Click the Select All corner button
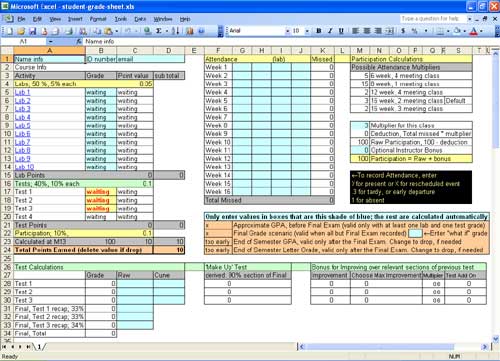The width and height of the screenshot is (500, 361). tap(7, 51)
